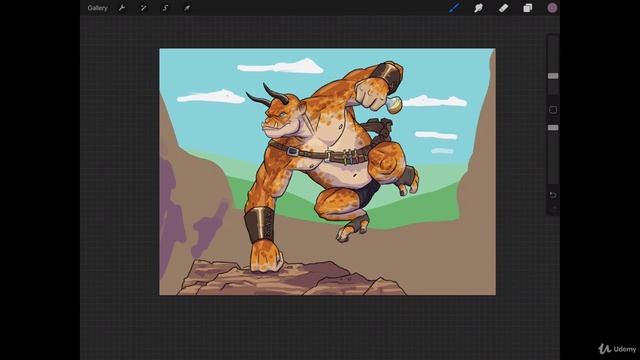The width and height of the screenshot is (640, 360).
Task: Select the Brush tool
Action: [x=454, y=8]
